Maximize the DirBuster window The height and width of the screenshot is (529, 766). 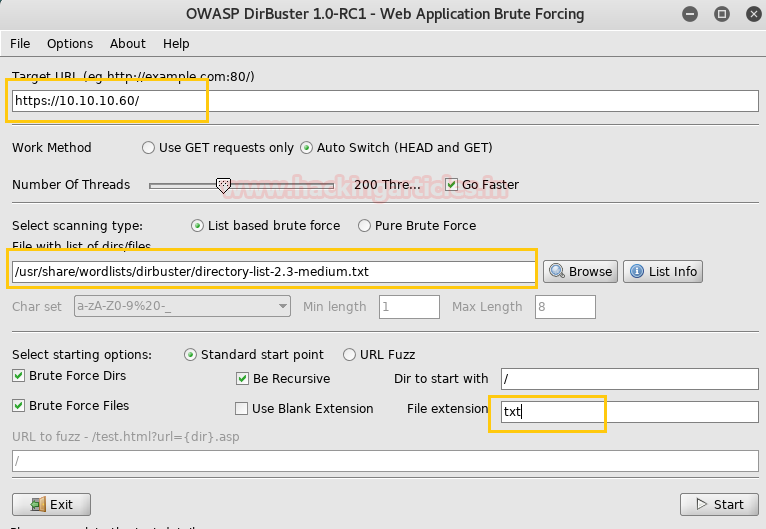click(x=722, y=14)
